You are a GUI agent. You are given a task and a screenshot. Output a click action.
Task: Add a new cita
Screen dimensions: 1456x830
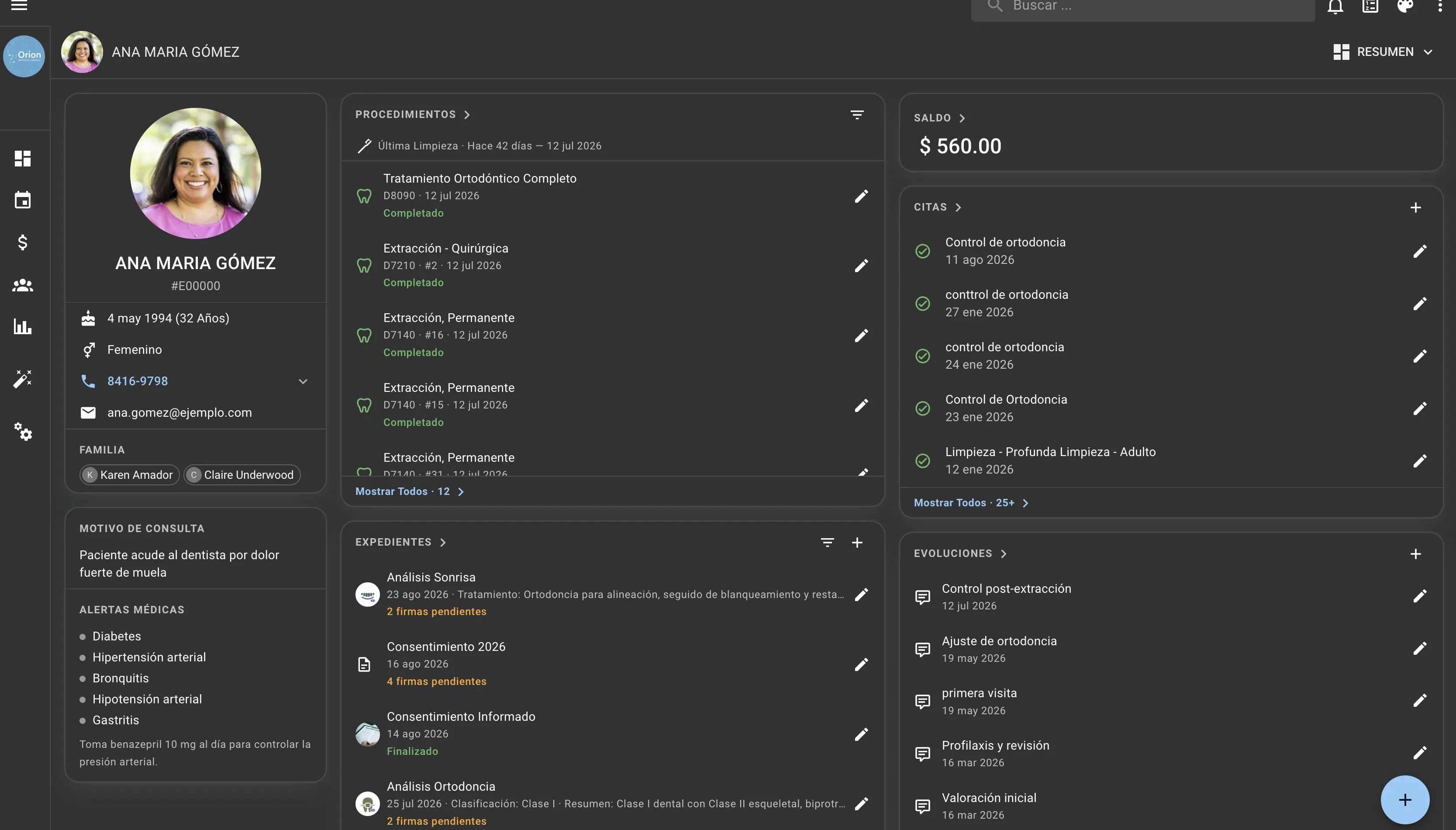pos(1415,207)
